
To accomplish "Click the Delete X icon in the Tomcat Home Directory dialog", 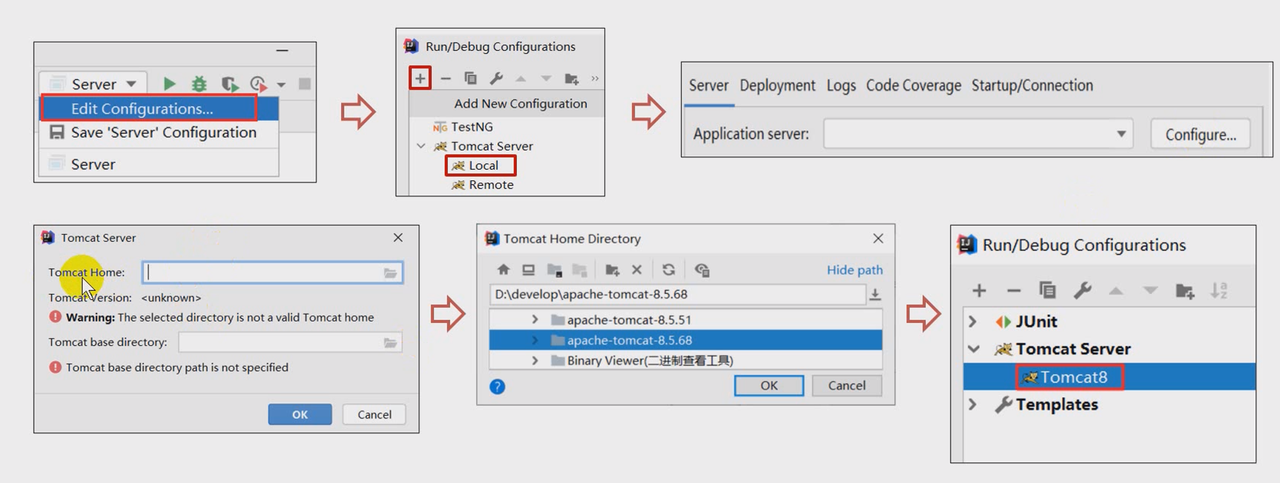I will (x=637, y=270).
